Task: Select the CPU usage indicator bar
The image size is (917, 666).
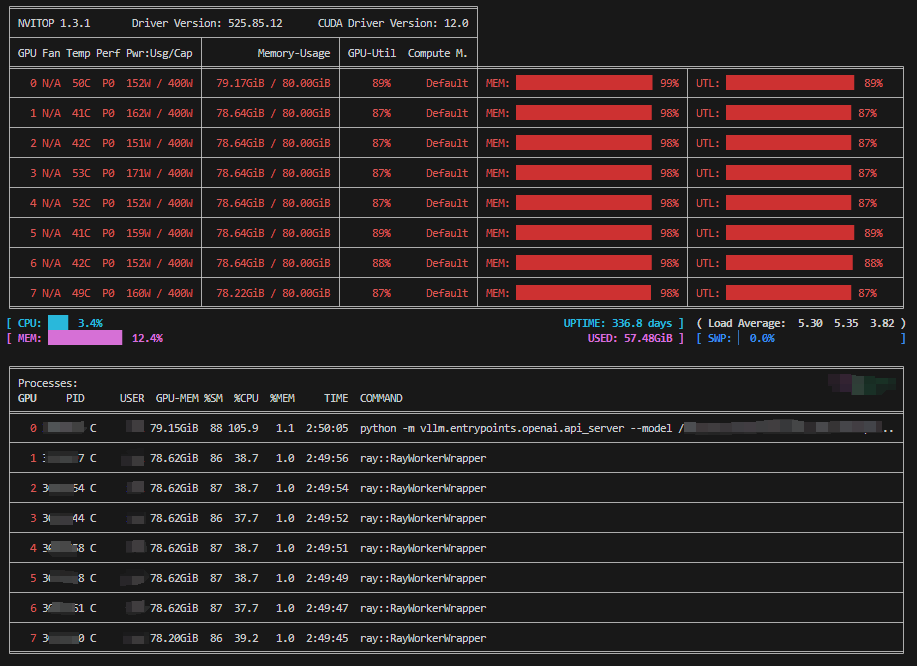Action: pyautogui.click(x=60, y=322)
